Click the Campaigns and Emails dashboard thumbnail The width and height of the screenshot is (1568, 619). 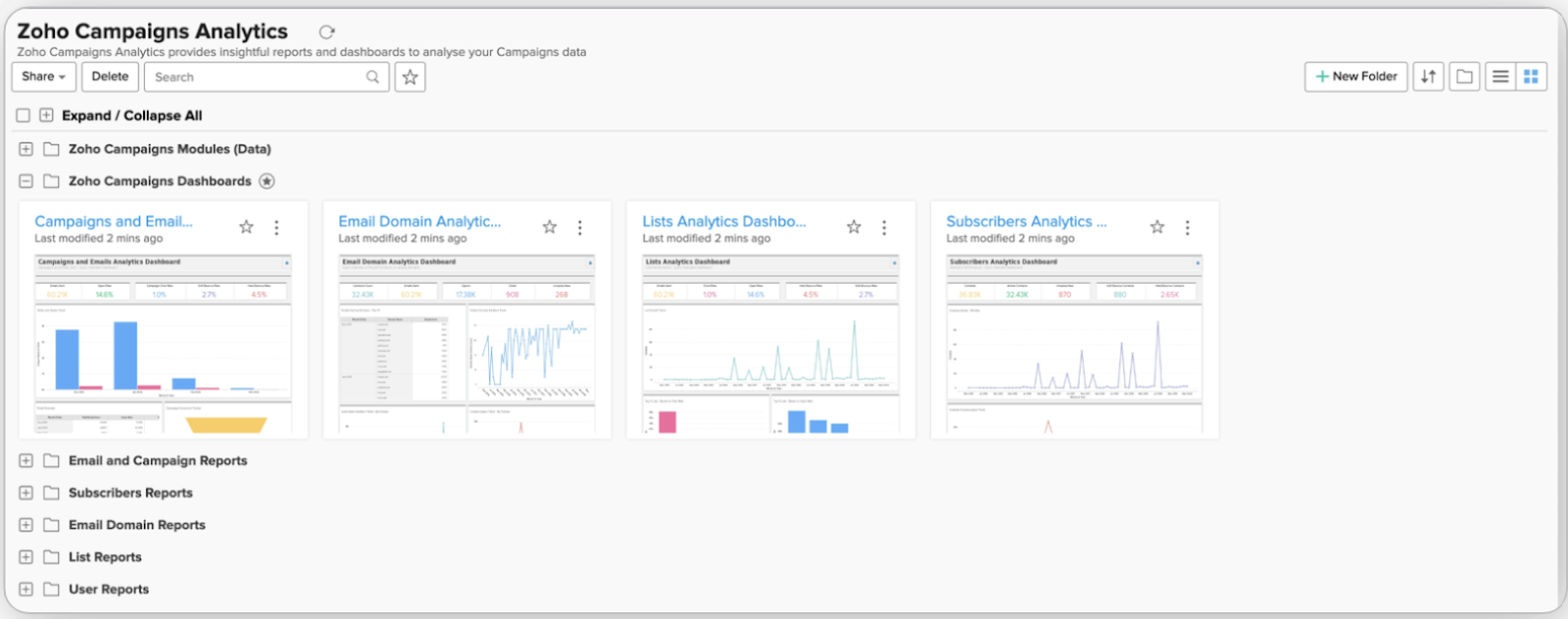click(x=163, y=344)
